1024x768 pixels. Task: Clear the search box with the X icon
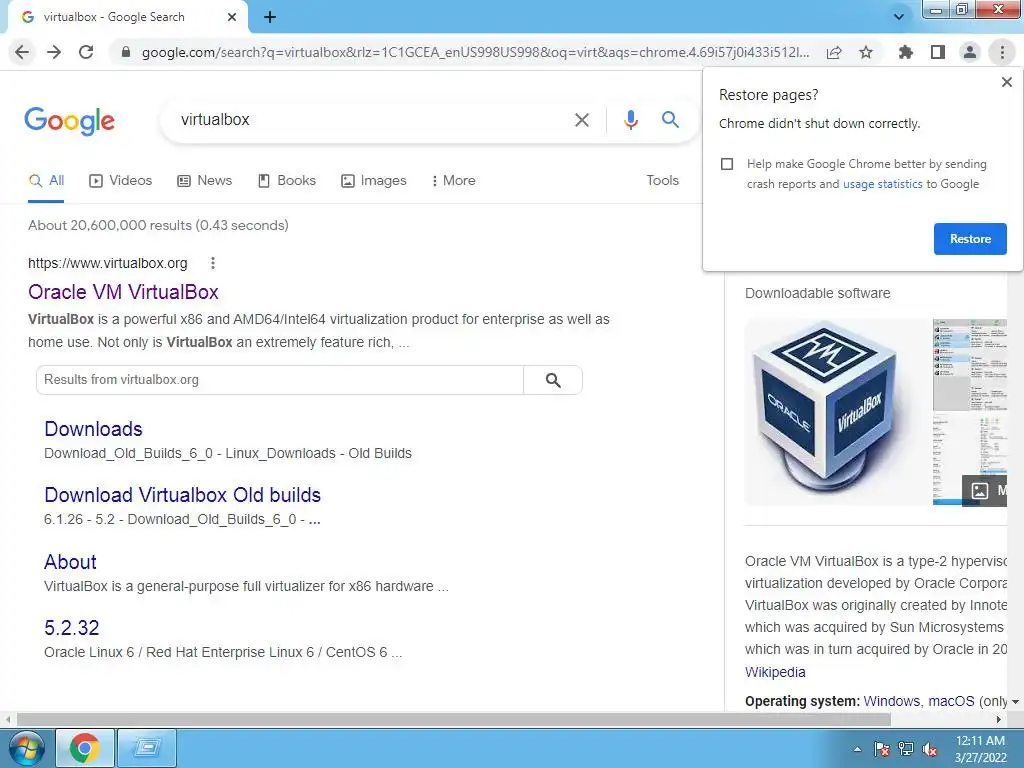(581, 120)
